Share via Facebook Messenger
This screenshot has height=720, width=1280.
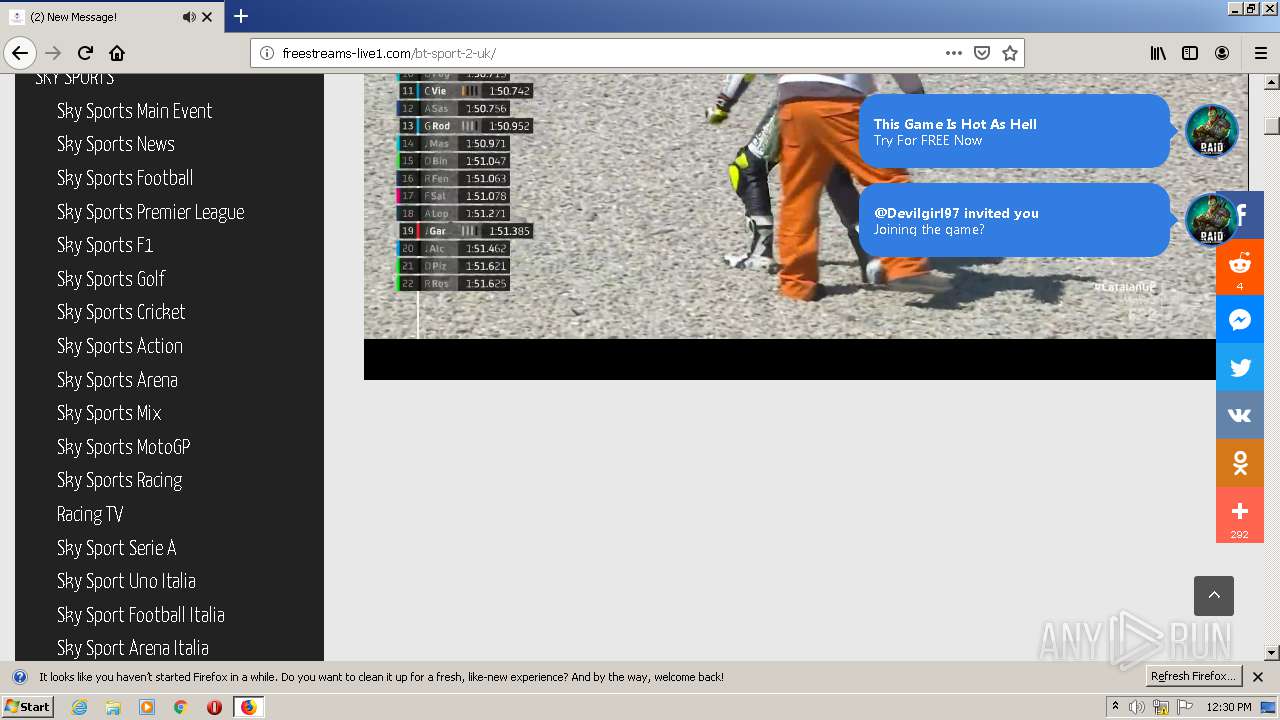coord(1240,319)
